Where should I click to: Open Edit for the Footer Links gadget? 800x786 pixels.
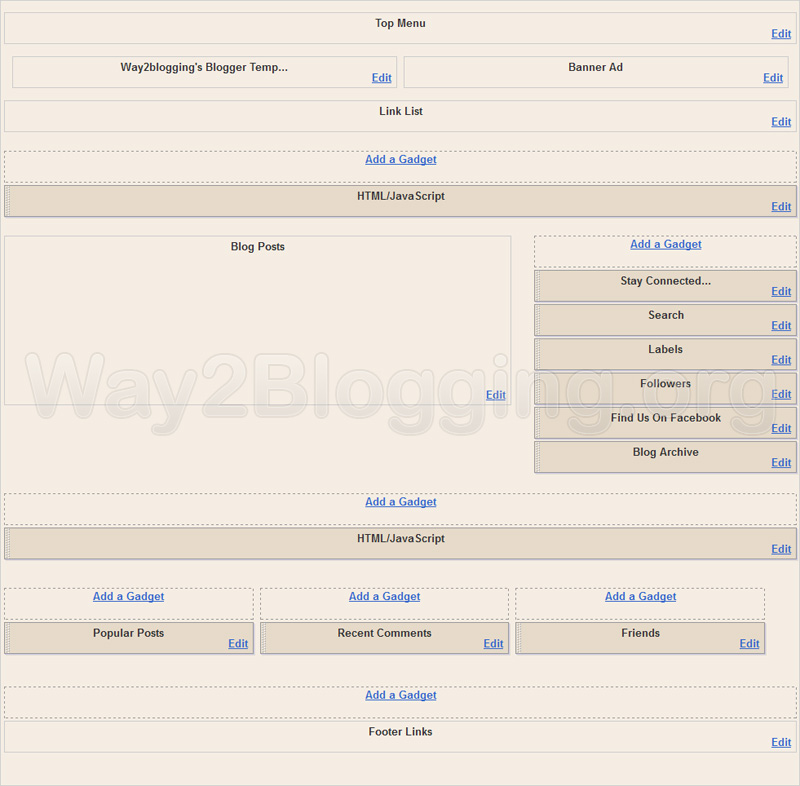click(x=781, y=742)
